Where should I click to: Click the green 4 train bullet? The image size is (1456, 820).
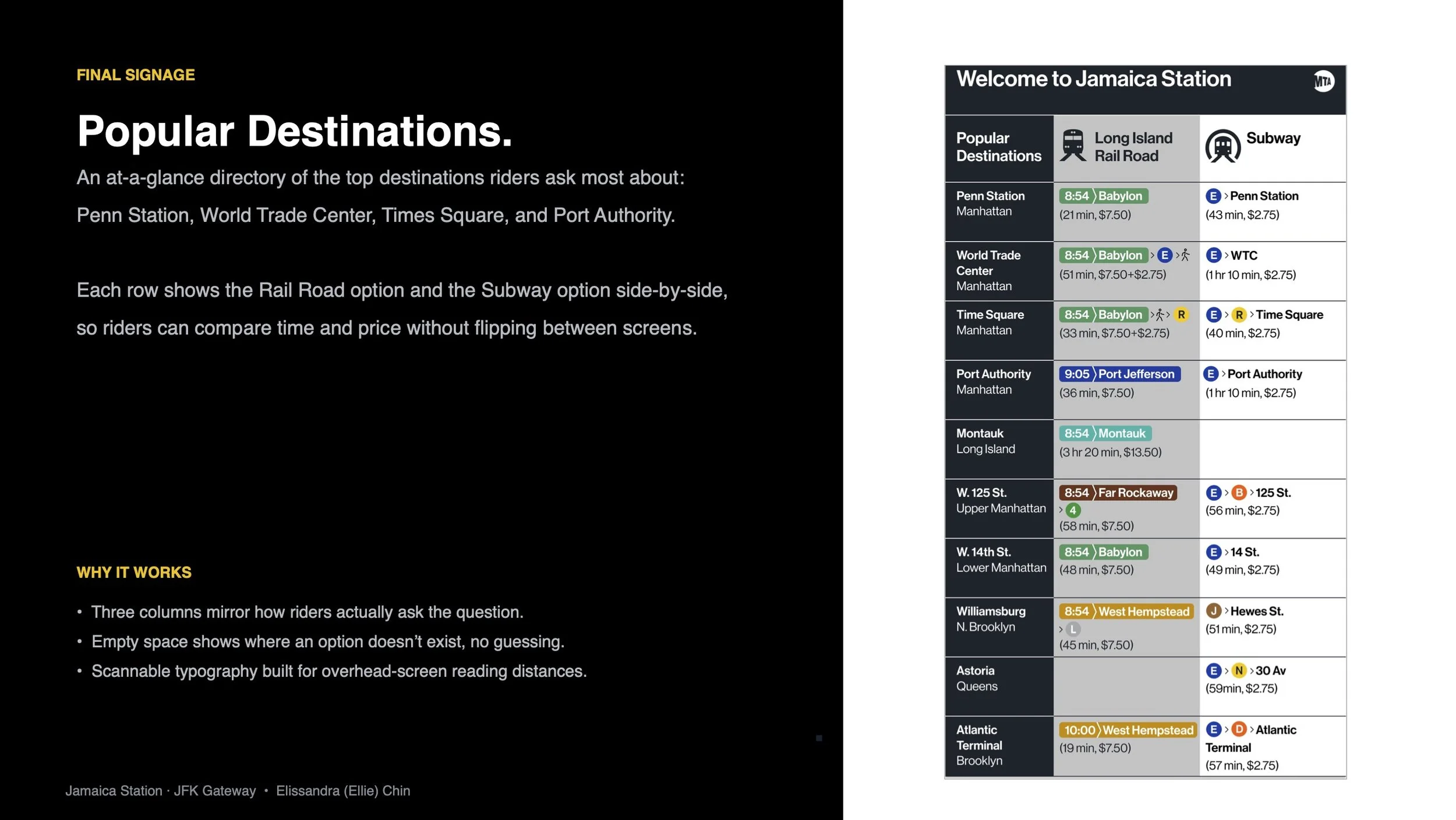tap(1073, 510)
